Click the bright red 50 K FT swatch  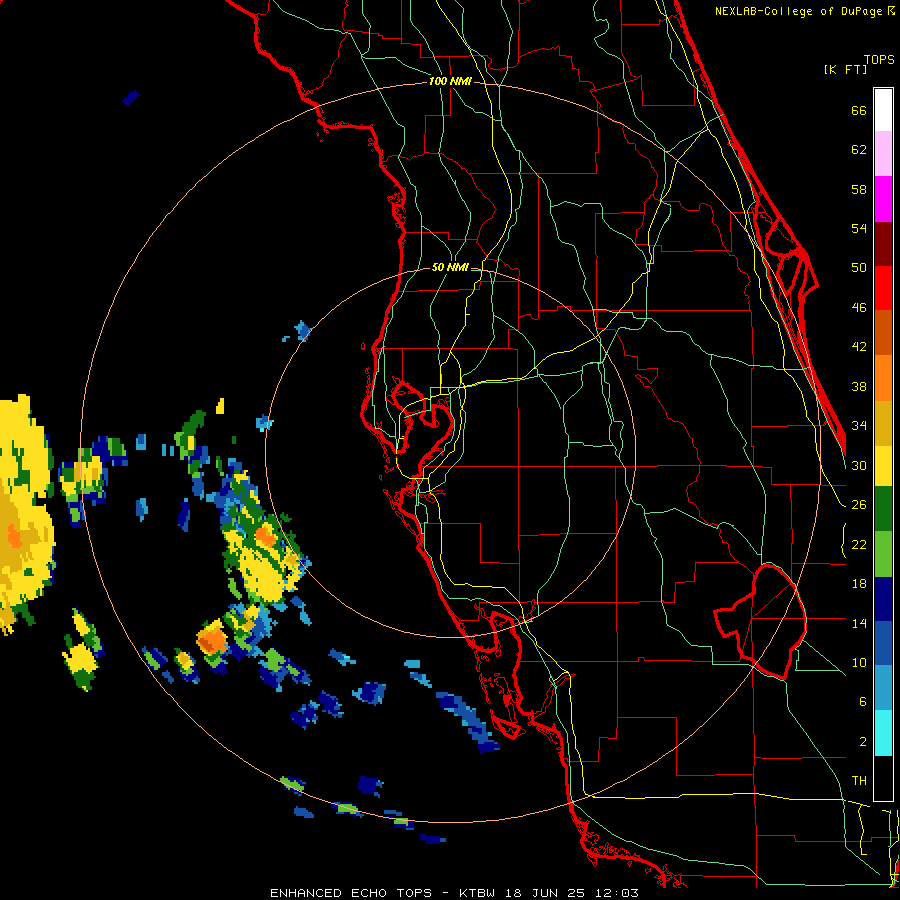pos(883,288)
